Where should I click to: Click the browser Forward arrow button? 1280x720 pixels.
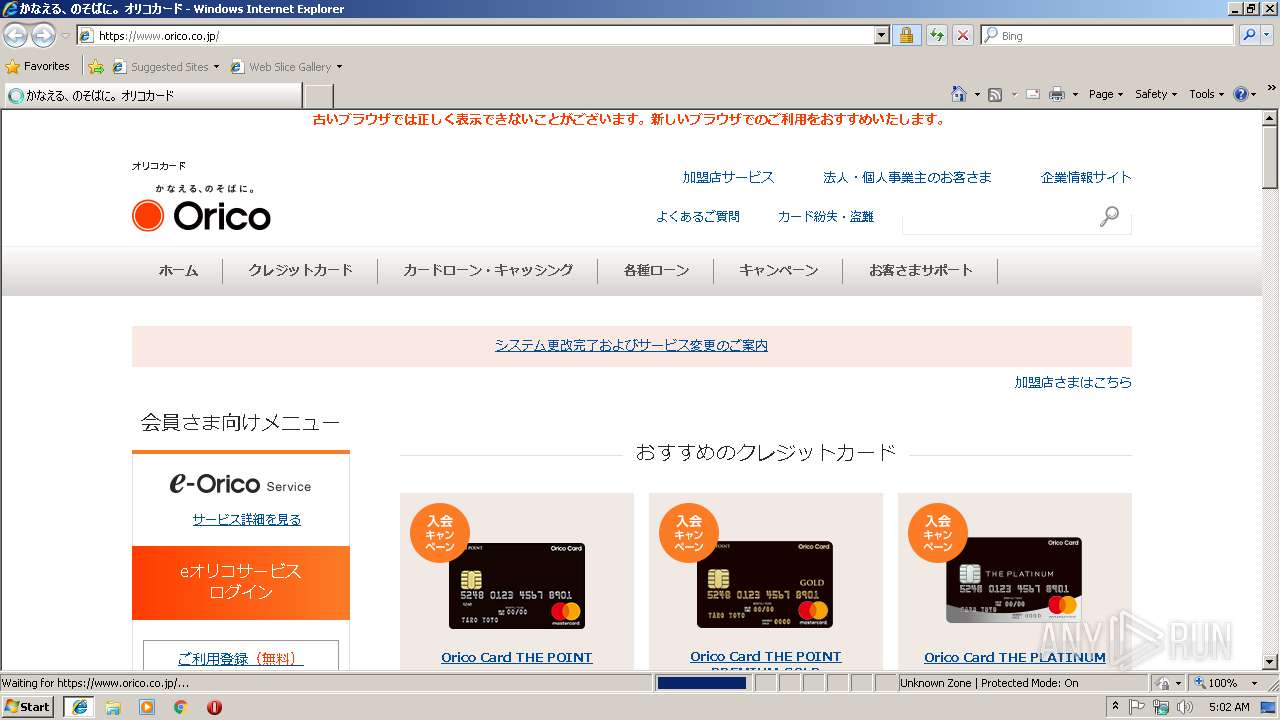43,36
